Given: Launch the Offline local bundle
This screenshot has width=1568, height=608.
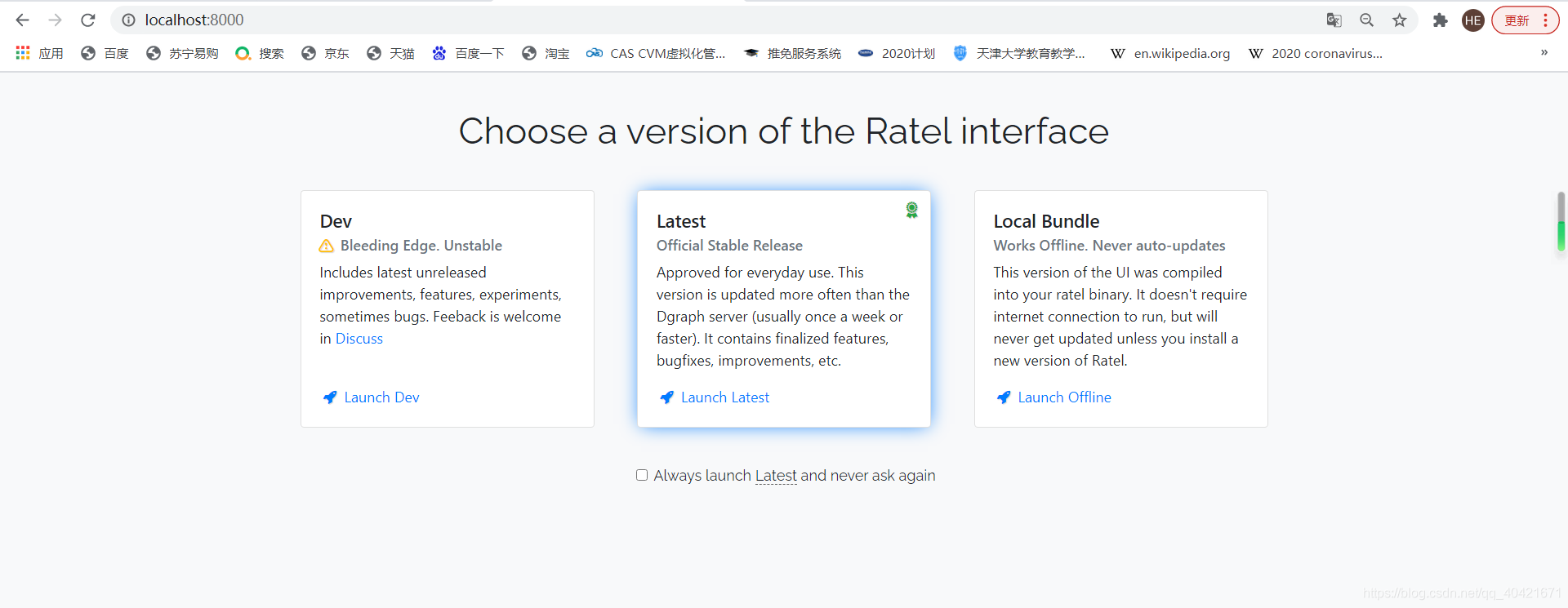Looking at the screenshot, I should click(x=1063, y=397).
